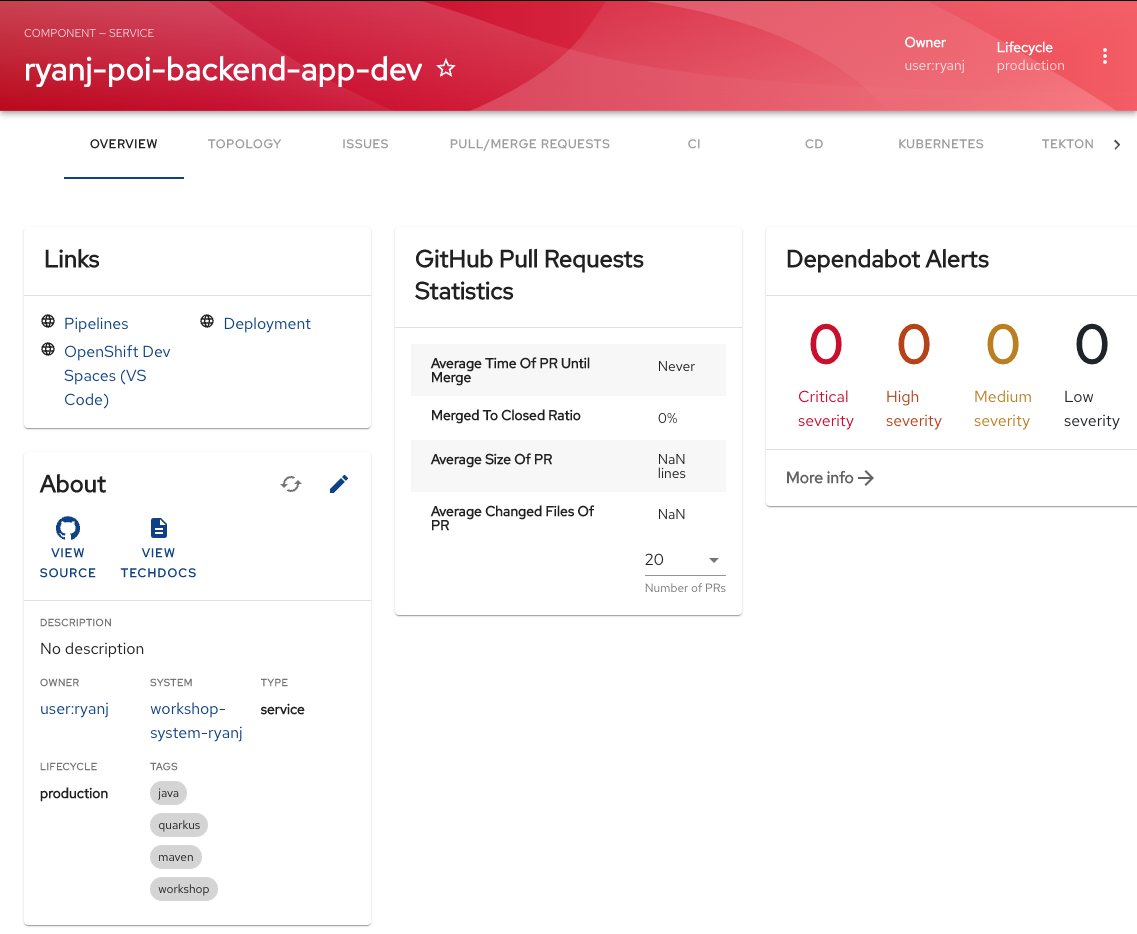Screen dimensions: 1137x934
Task: Click the 'Never' average merge time value
Action: click(676, 367)
